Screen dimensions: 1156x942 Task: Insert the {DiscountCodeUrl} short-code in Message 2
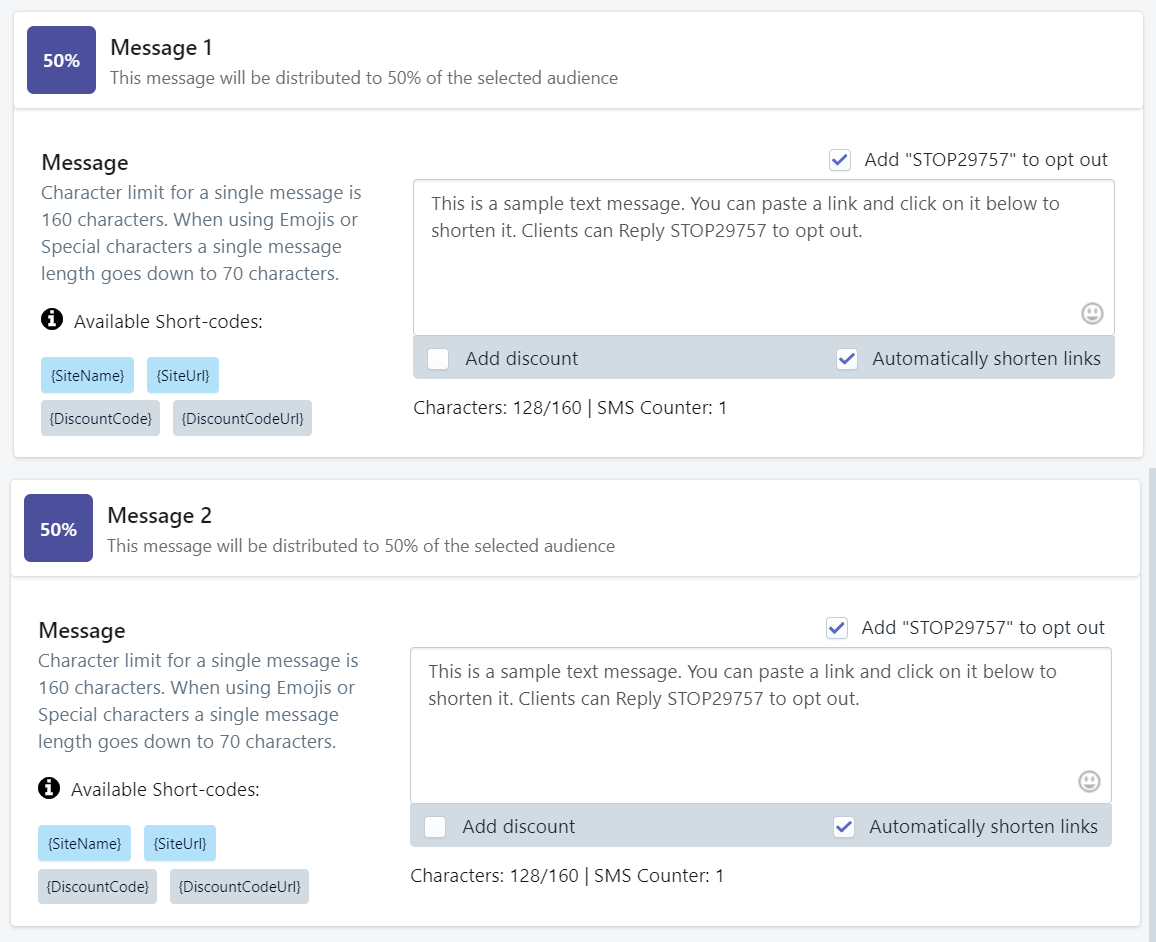coord(240,886)
